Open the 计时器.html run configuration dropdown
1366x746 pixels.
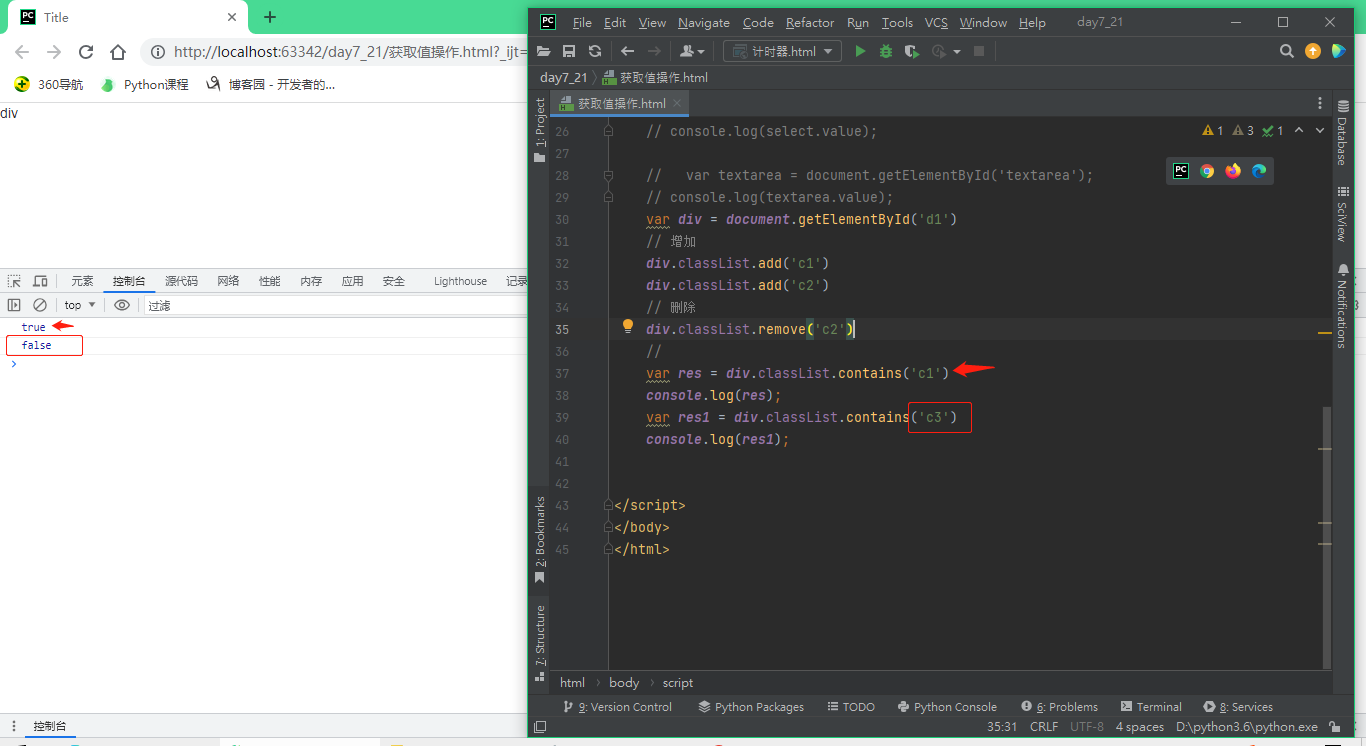click(x=782, y=51)
